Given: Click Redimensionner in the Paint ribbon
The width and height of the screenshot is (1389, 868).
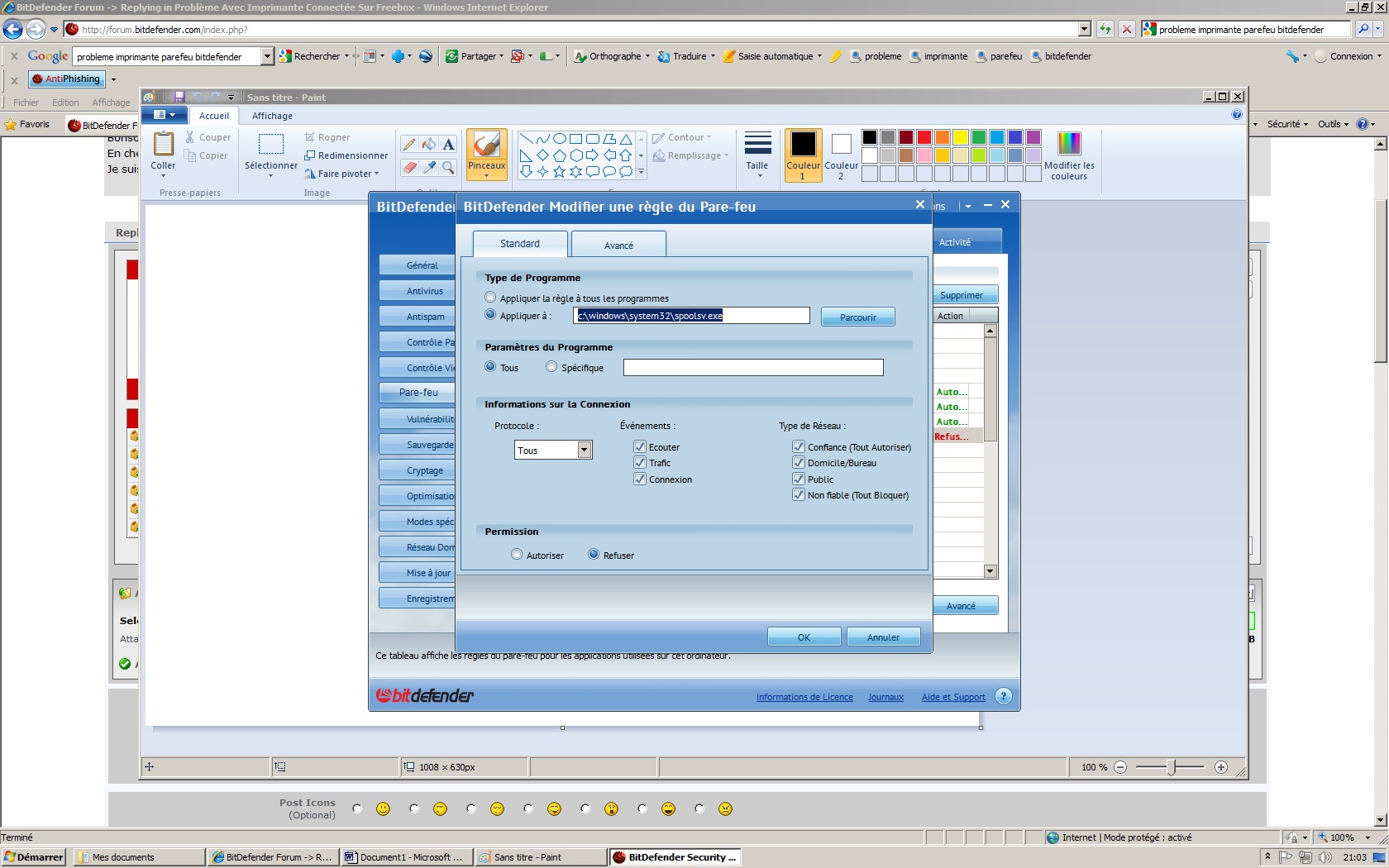Looking at the screenshot, I should pyautogui.click(x=346, y=155).
